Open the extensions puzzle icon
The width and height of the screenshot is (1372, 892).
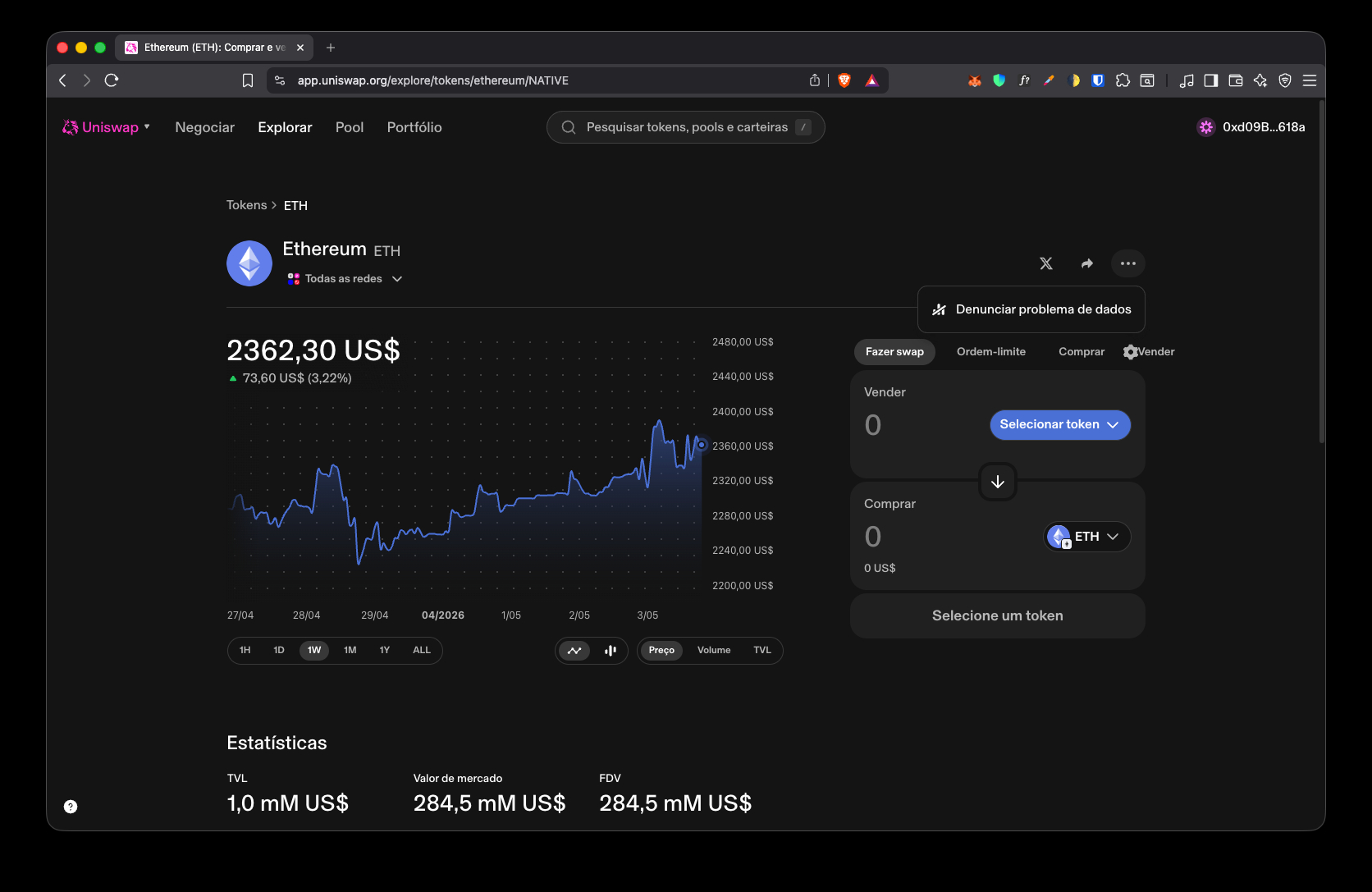pyautogui.click(x=1123, y=80)
